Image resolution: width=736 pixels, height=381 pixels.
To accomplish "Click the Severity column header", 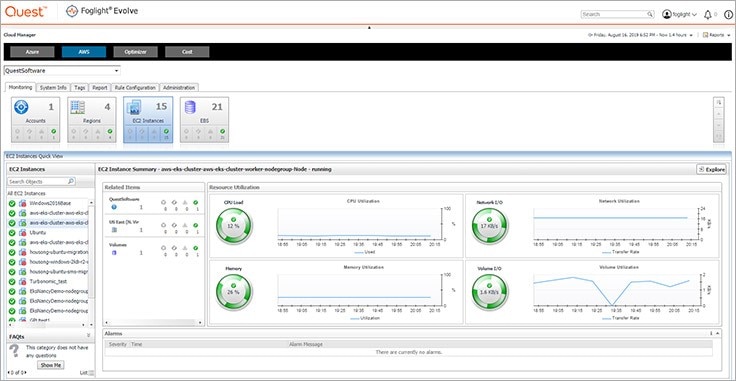I will [x=117, y=344].
